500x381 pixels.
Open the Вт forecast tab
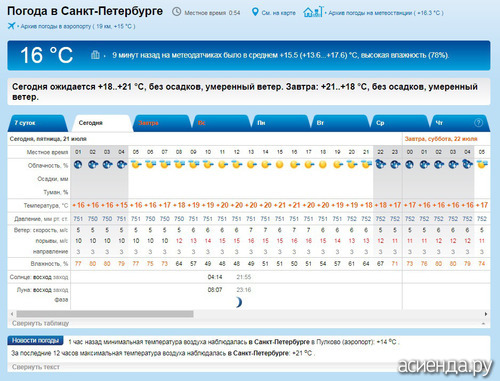point(340,123)
